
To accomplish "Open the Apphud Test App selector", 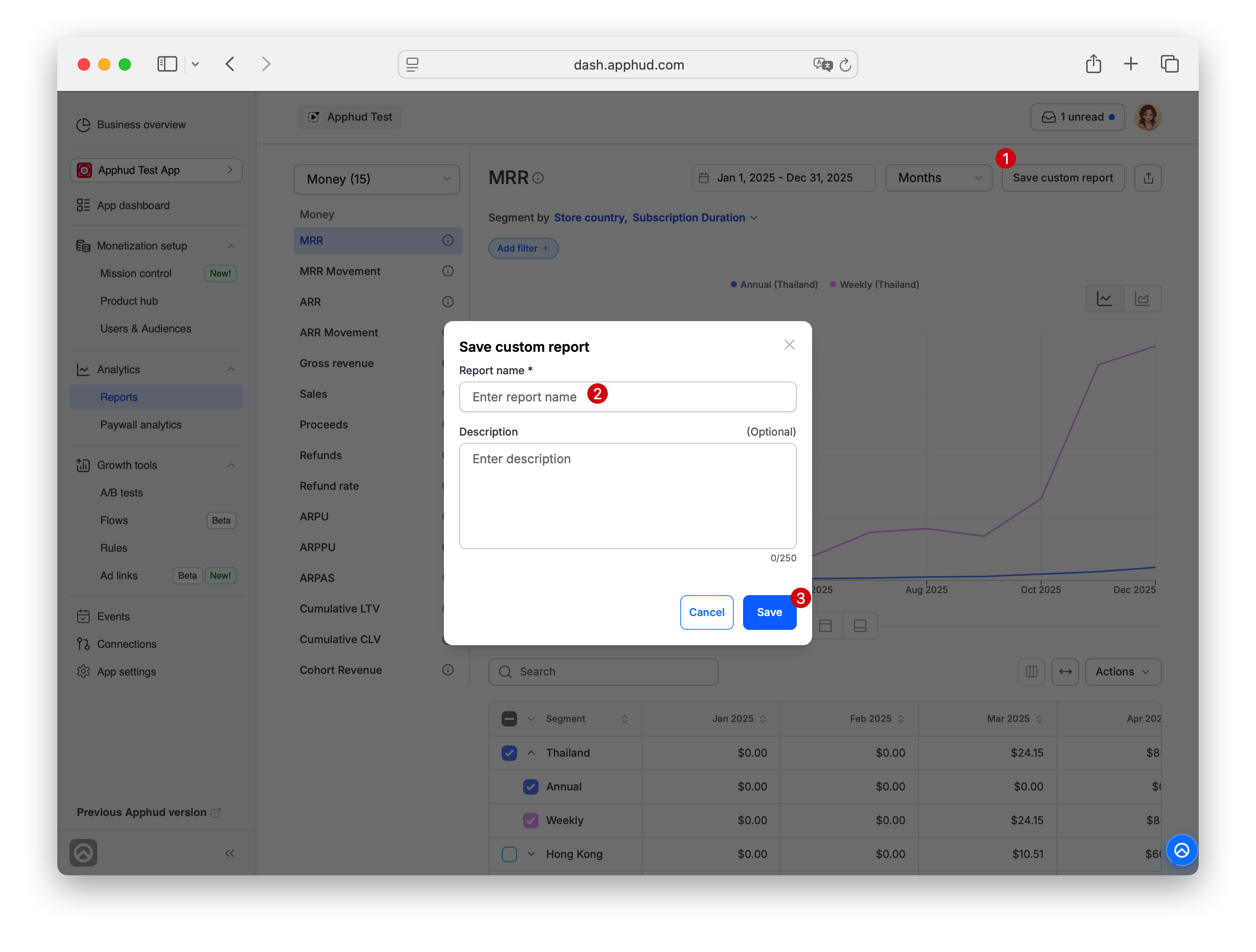I will click(156, 170).
